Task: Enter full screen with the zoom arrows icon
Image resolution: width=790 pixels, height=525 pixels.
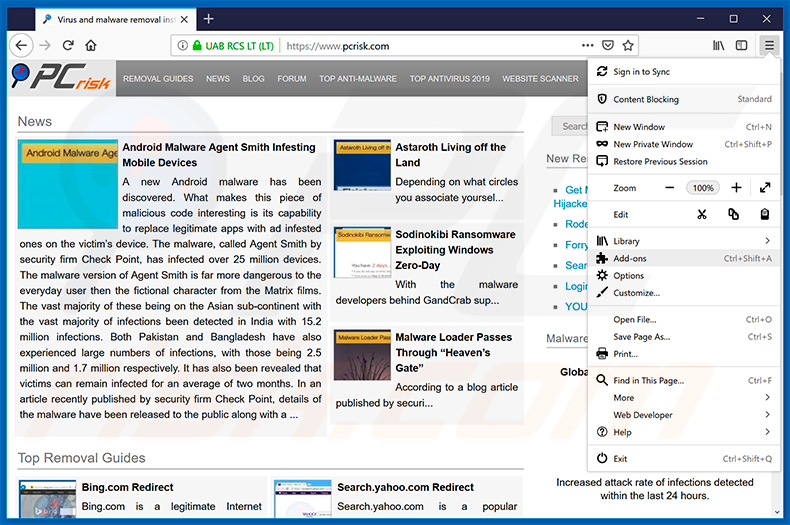Action: pos(764,188)
